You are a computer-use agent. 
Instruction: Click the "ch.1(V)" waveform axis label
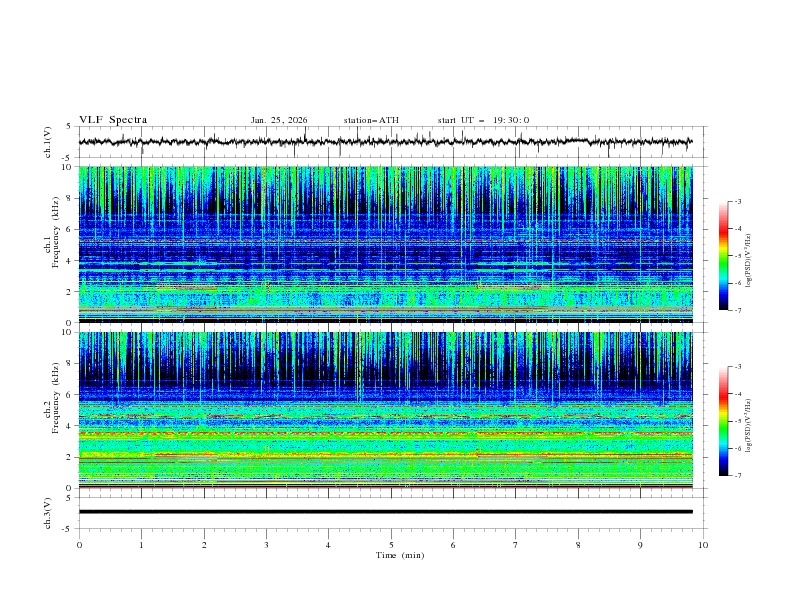pyautogui.click(x=48, y=142)
